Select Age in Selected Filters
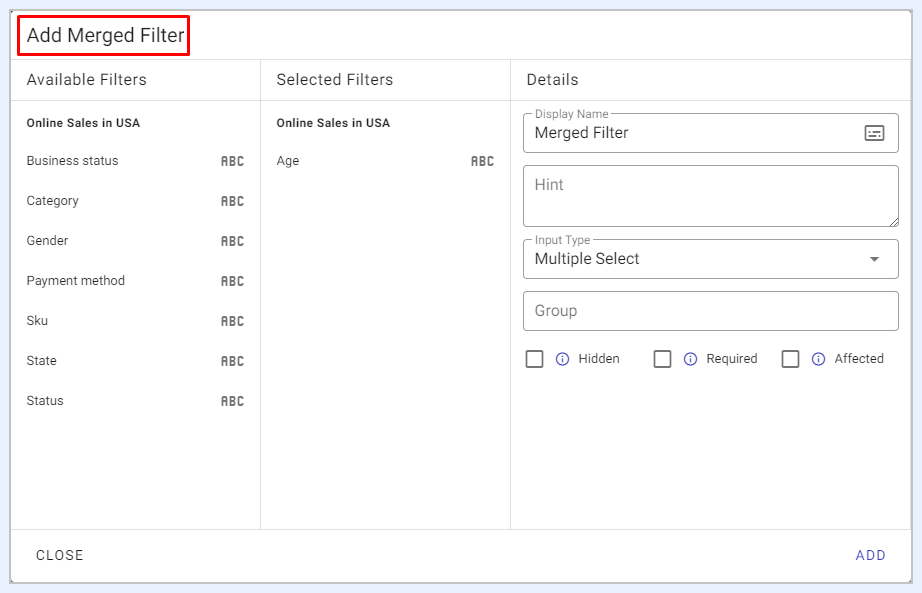This screenshot has width=922, height=593. pyautogui.click(x=385, y=161)
